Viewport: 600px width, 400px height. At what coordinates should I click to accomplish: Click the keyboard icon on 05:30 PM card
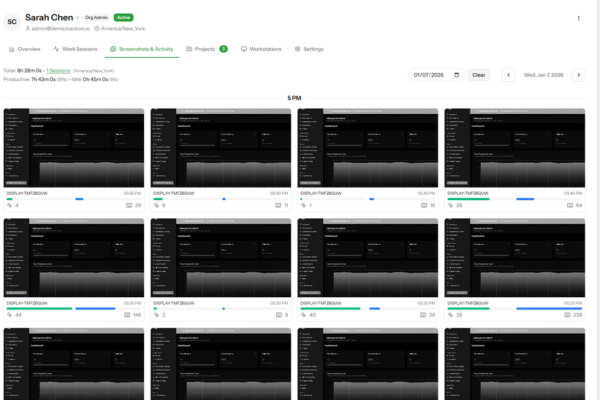click(x=279, y=315)
